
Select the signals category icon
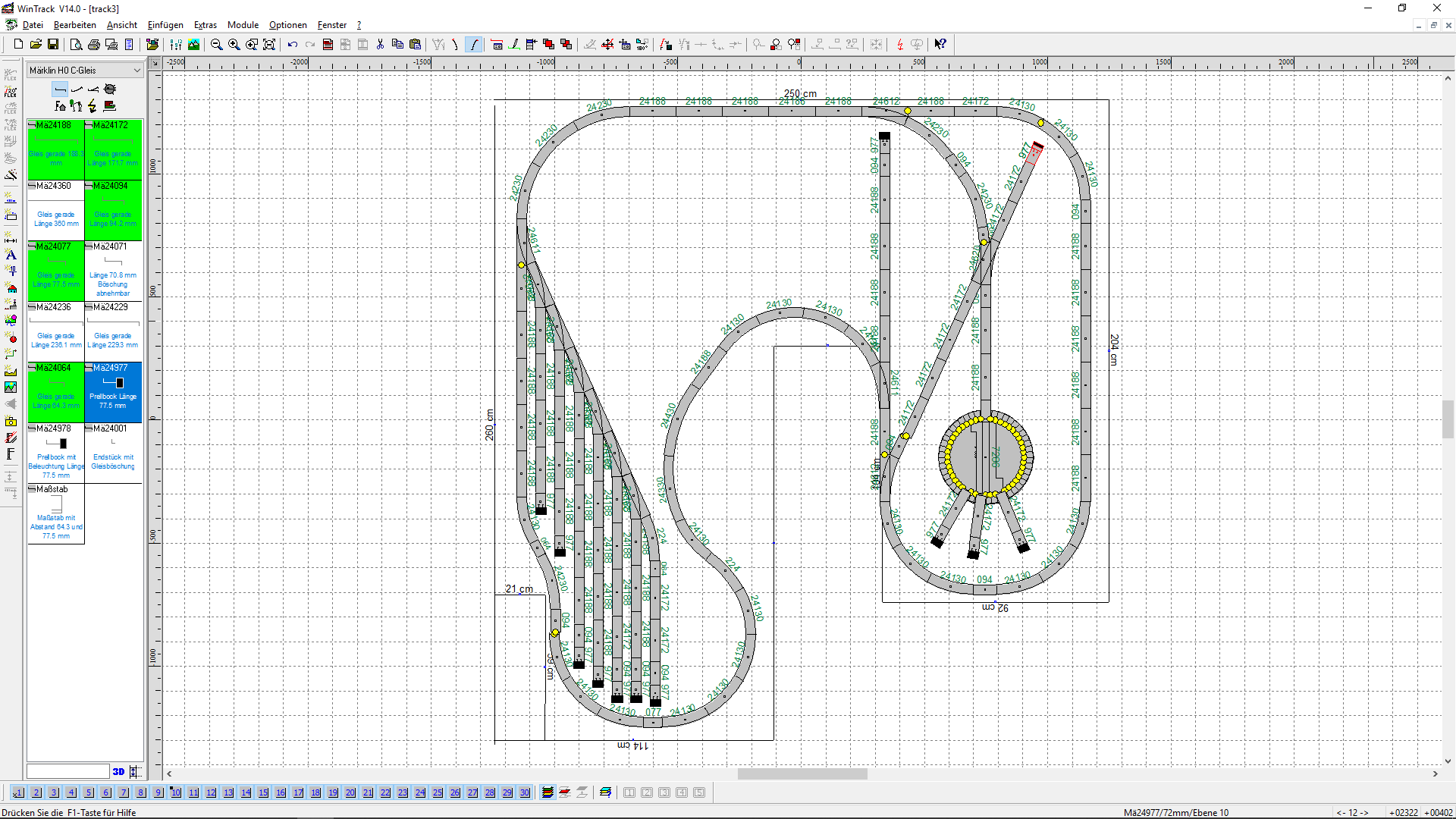coord(77,106)
